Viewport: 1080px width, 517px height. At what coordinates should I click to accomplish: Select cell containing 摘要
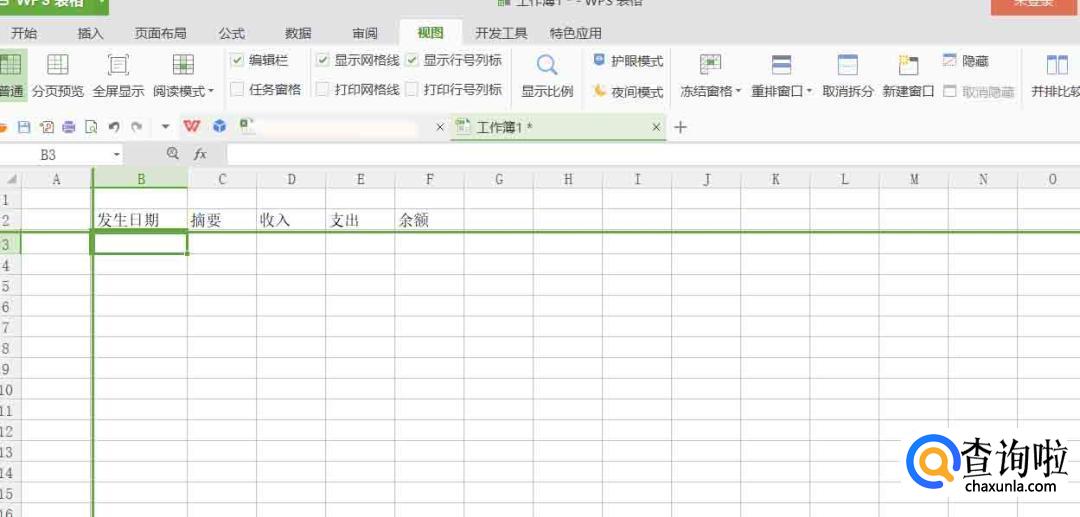point(222,220)
